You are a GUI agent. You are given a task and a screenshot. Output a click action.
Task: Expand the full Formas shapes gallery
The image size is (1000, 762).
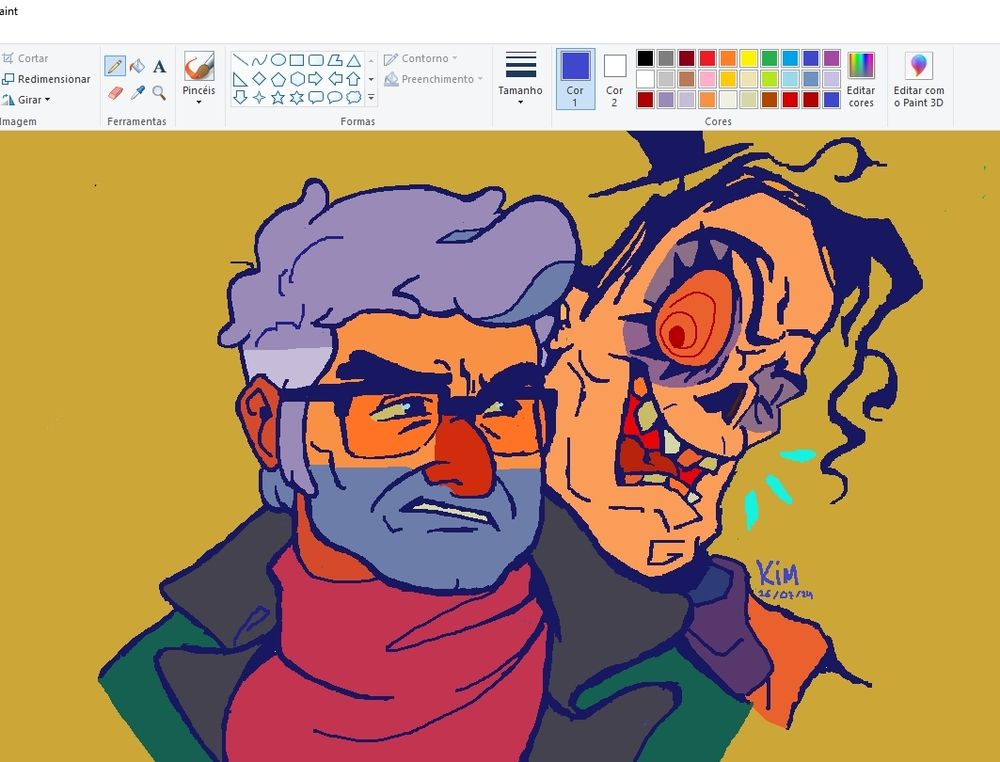point(371,98)
